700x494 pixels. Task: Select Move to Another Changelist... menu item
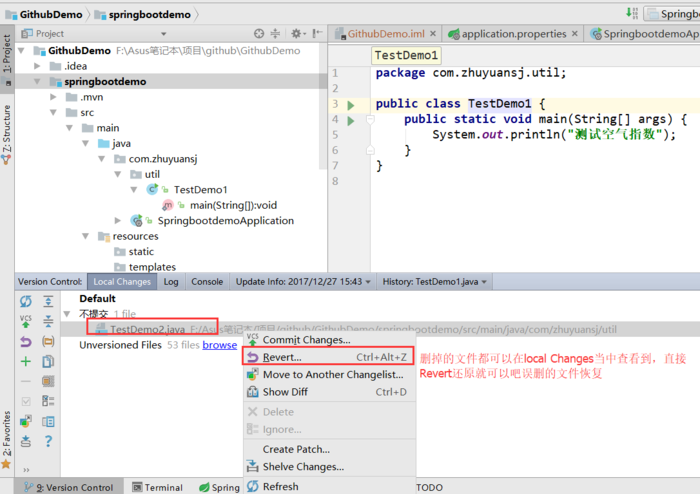[x=329, y=374]
